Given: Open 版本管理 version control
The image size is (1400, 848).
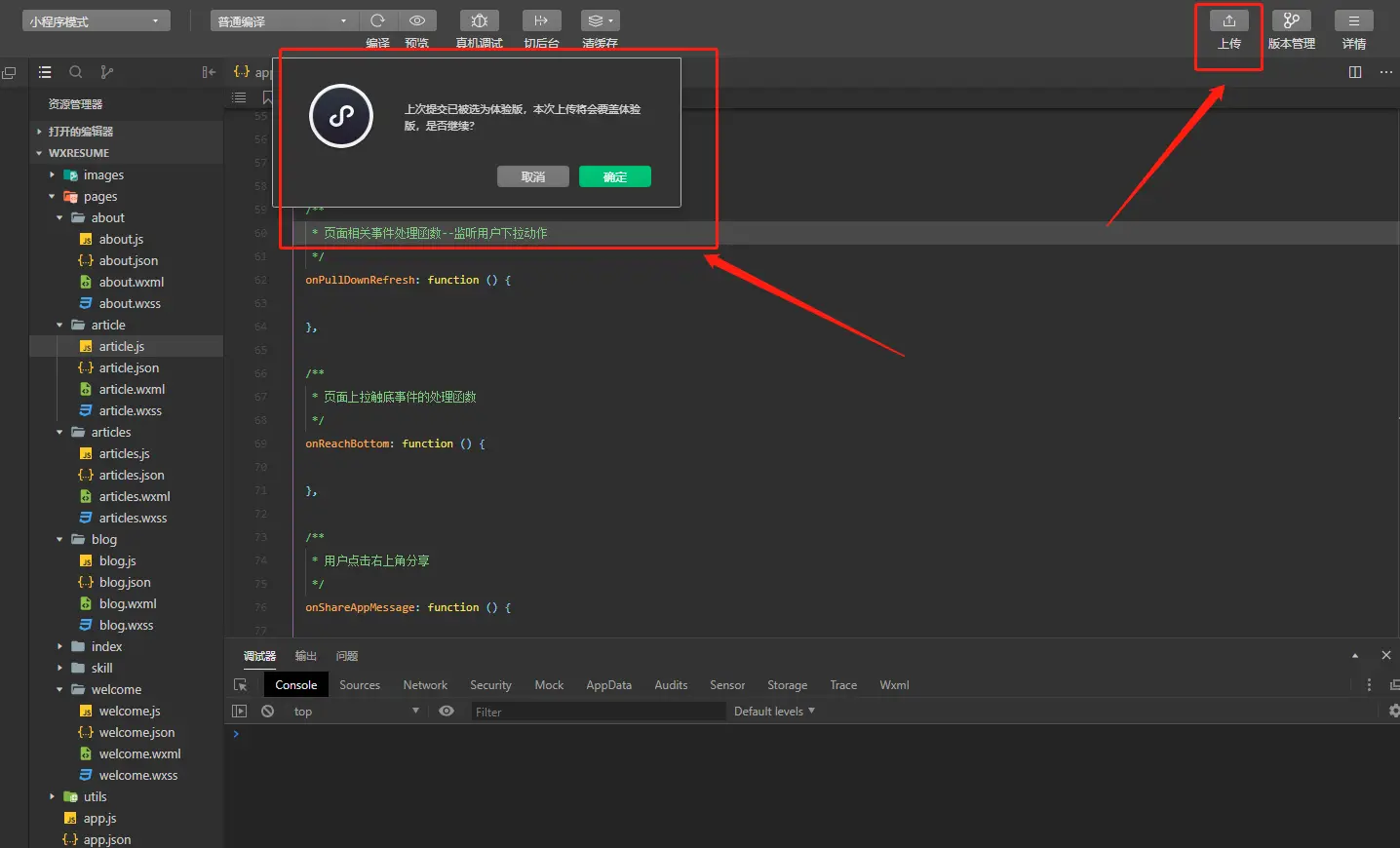Looking at the screenshot, I should [1292, 20].
